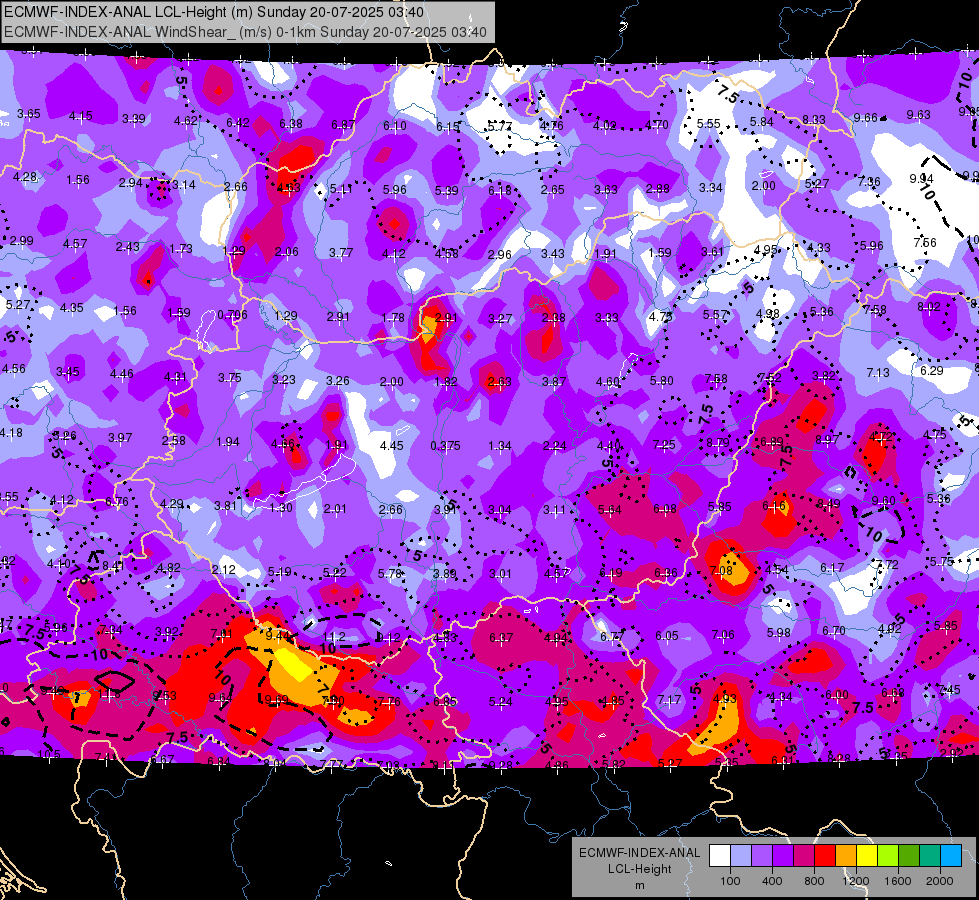Click the wind shear value 11.2
The width and height of the screenshot is (979, 900).
(334, 637)
